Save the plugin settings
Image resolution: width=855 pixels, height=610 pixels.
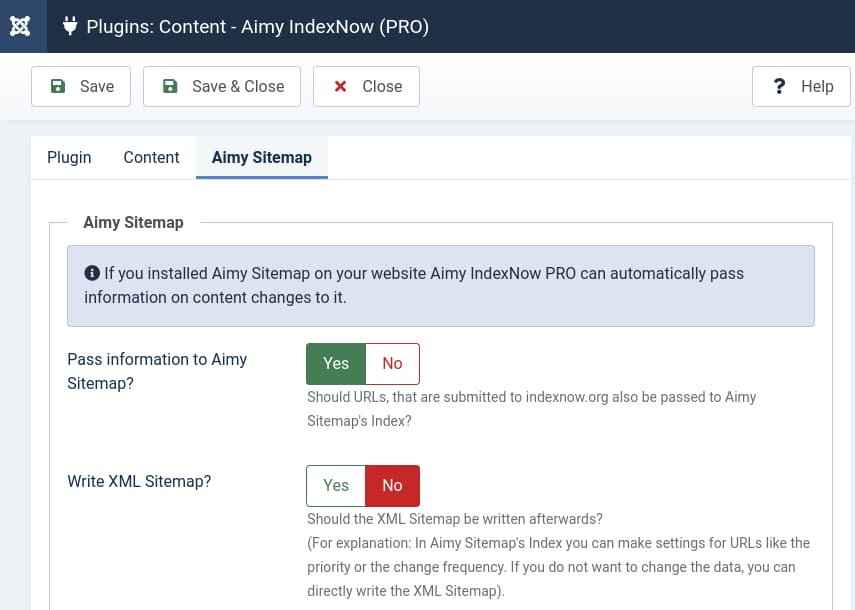[x=80, y=86]
